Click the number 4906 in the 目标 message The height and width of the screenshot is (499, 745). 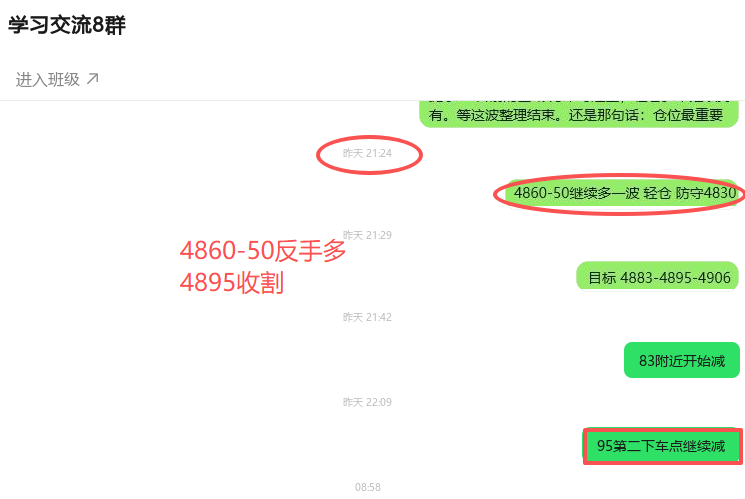coord(715,278)
